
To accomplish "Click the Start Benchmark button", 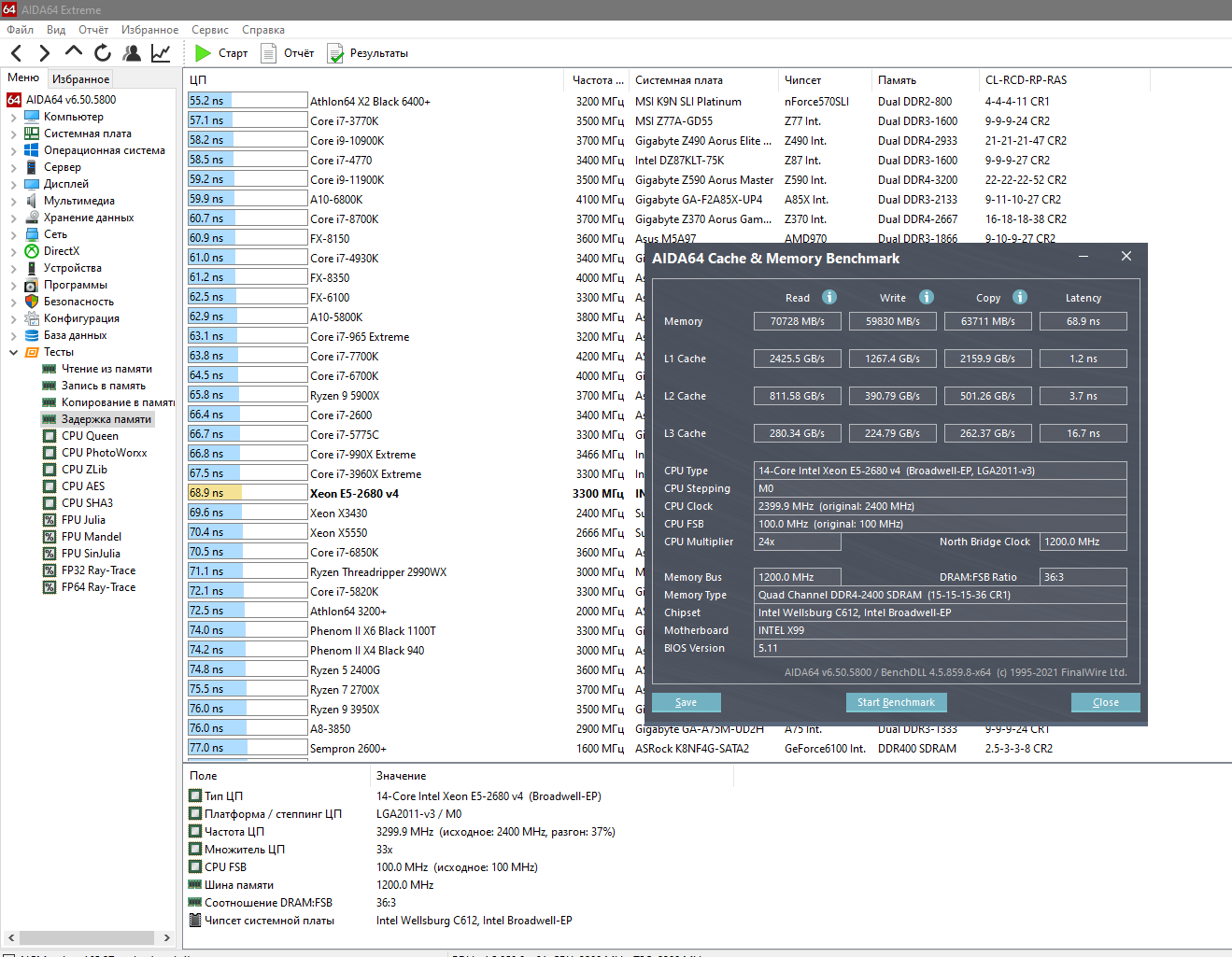I will (896, 702).
